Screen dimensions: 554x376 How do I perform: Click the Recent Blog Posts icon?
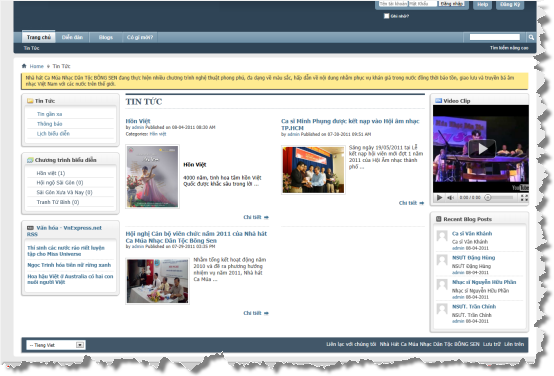[x=438, y=219]
